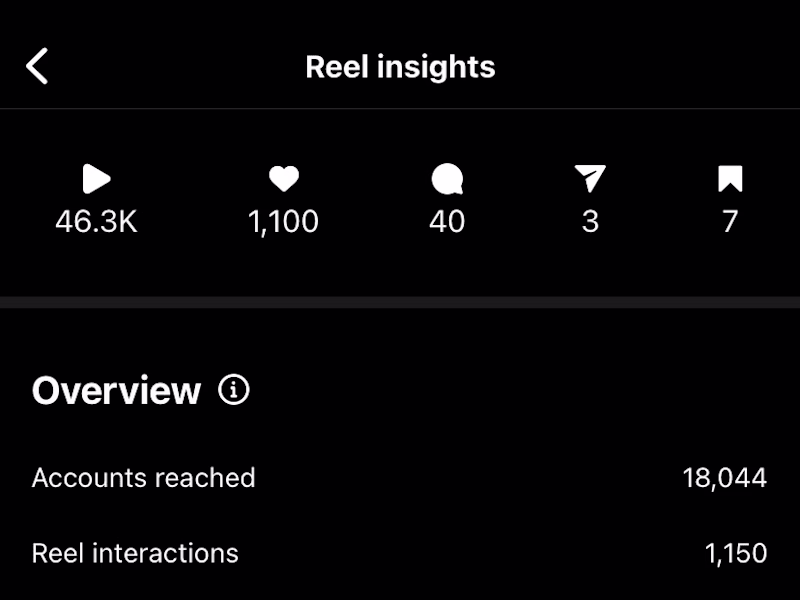This screenshot has height=600, width=800.
Task: Select the 46.3K plays count
Action: tap(96, 222)
